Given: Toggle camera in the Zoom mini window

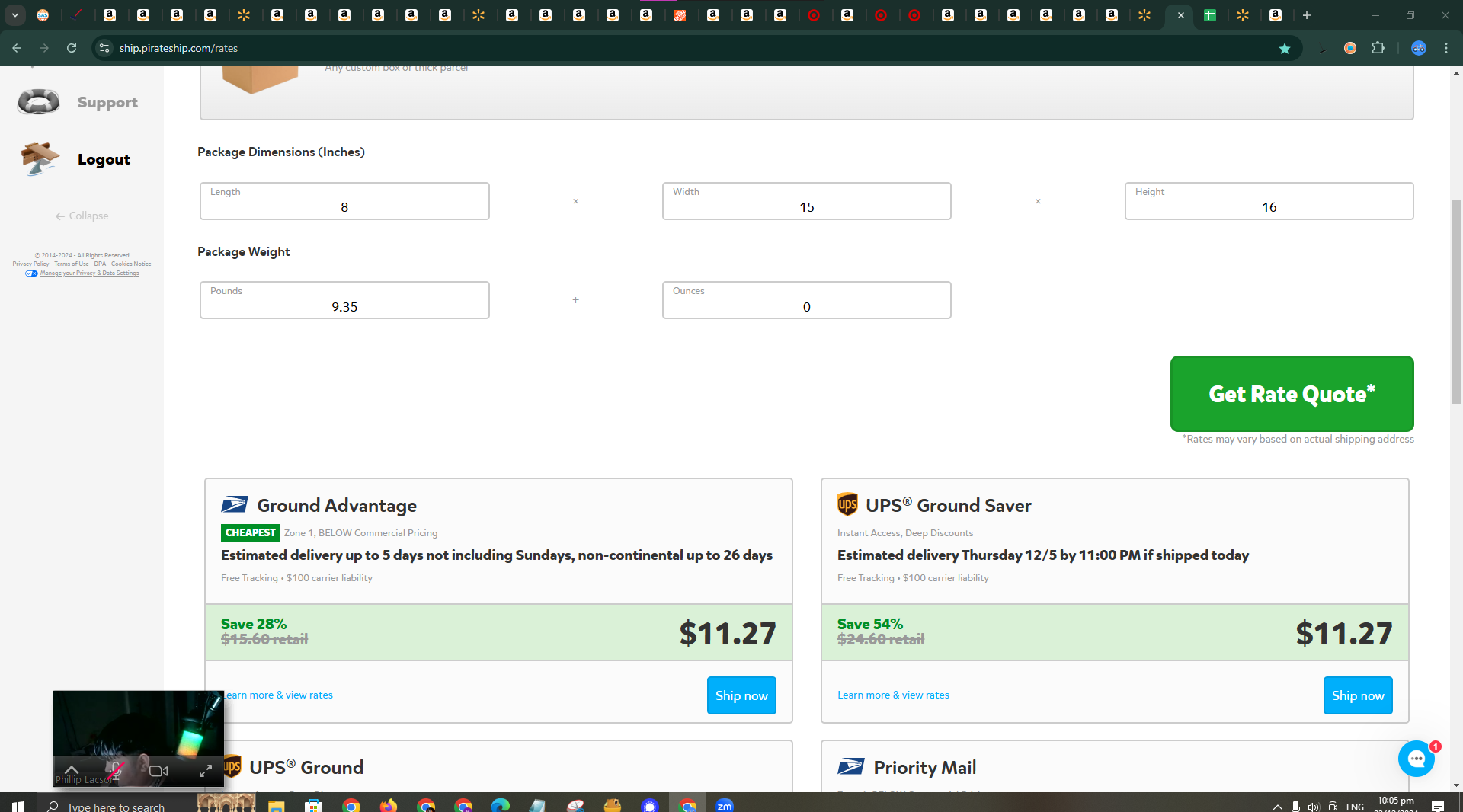Looking at the screenshot, I should (158, 771).
